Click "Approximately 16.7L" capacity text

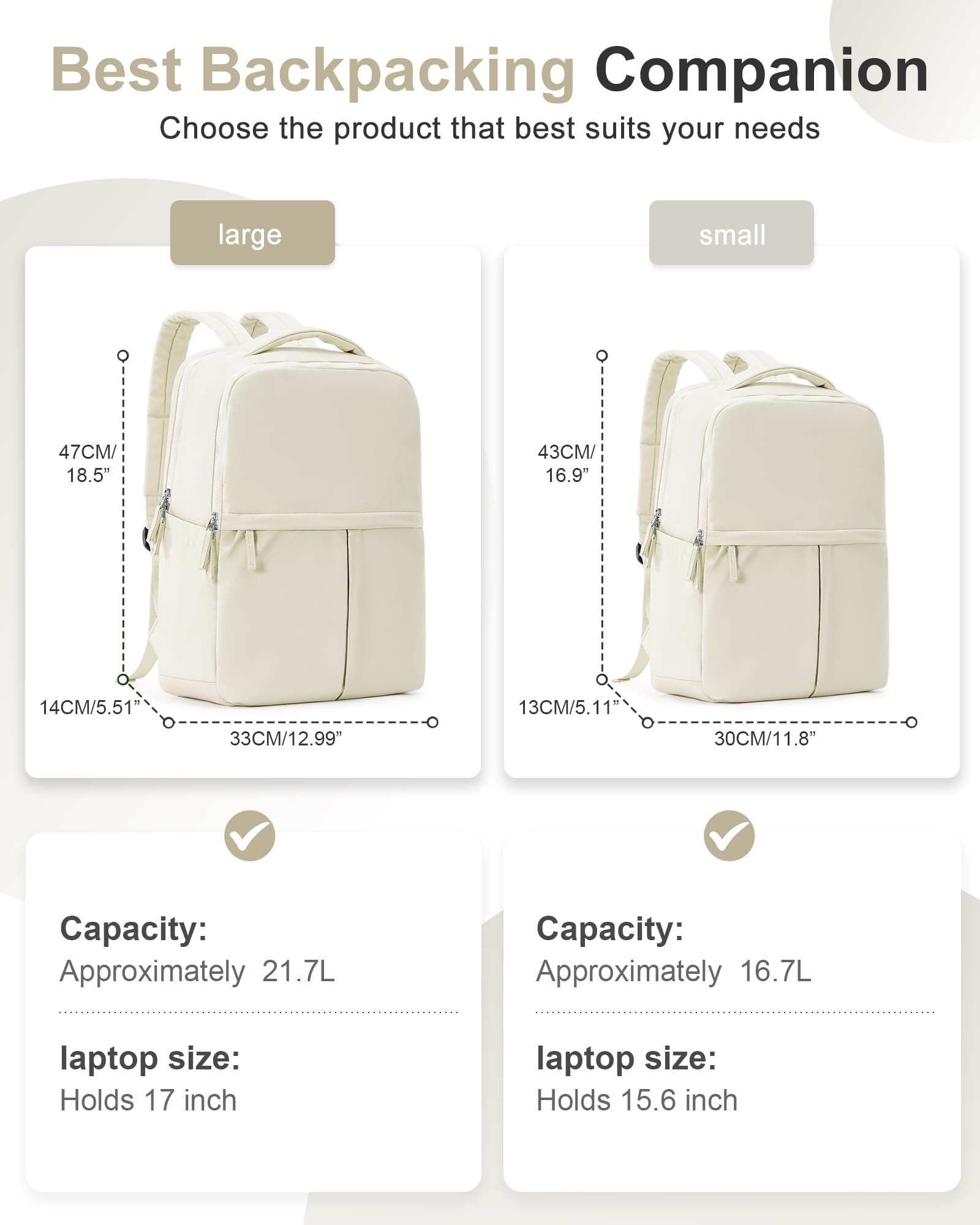tap(674, 971)
